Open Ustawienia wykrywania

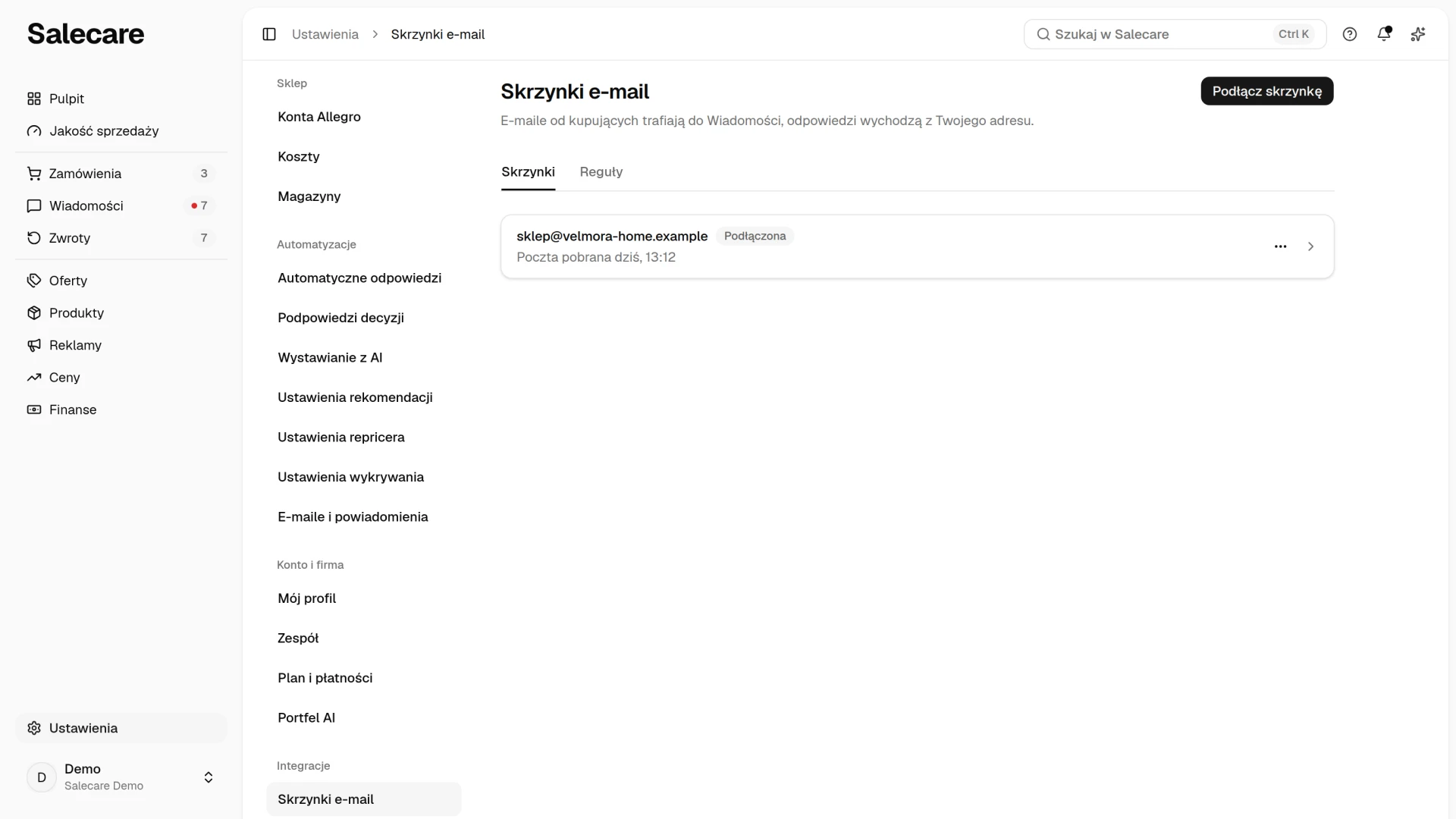[x=364, y=477]
